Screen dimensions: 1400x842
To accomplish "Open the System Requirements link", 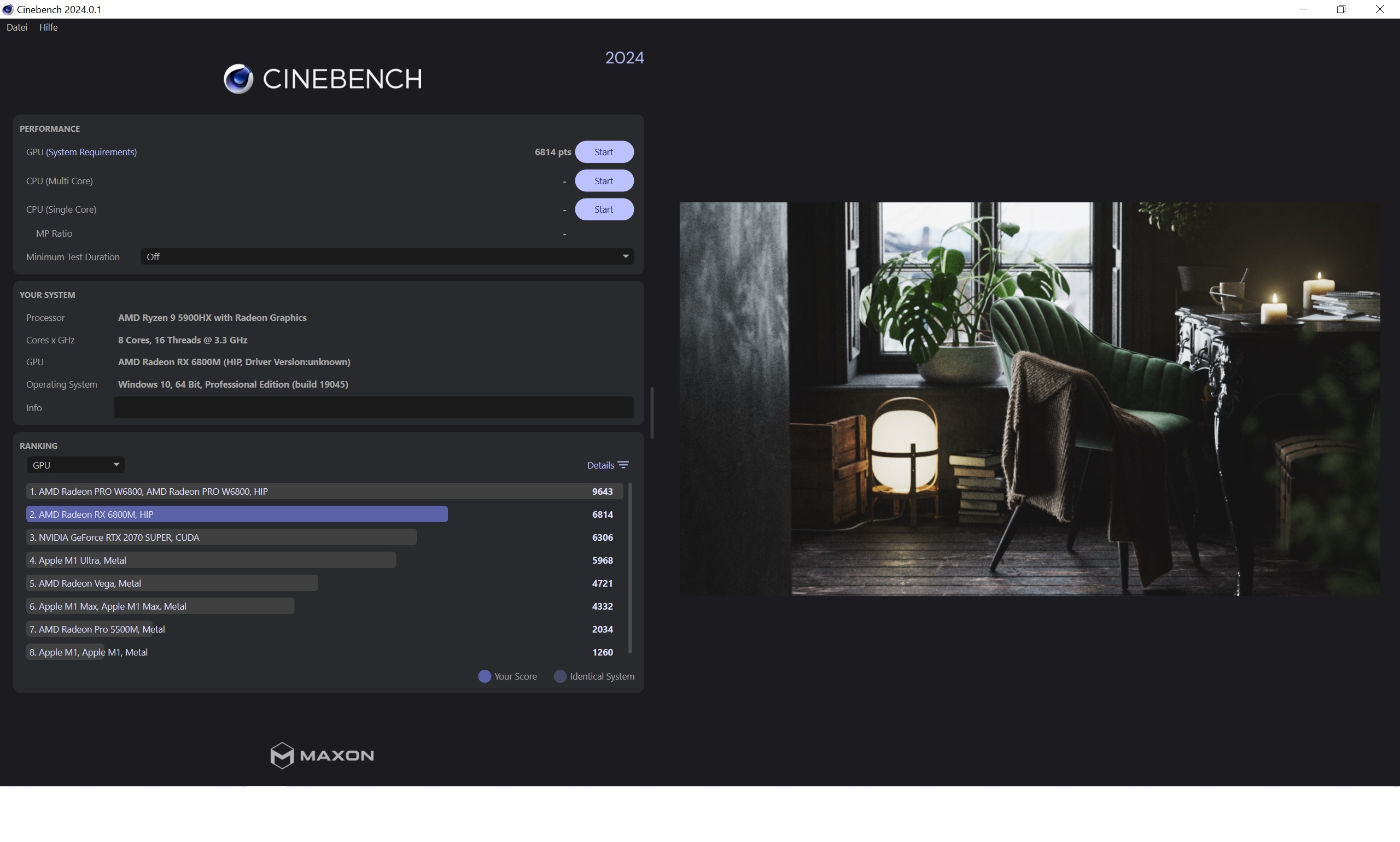I will pos(91,152).
